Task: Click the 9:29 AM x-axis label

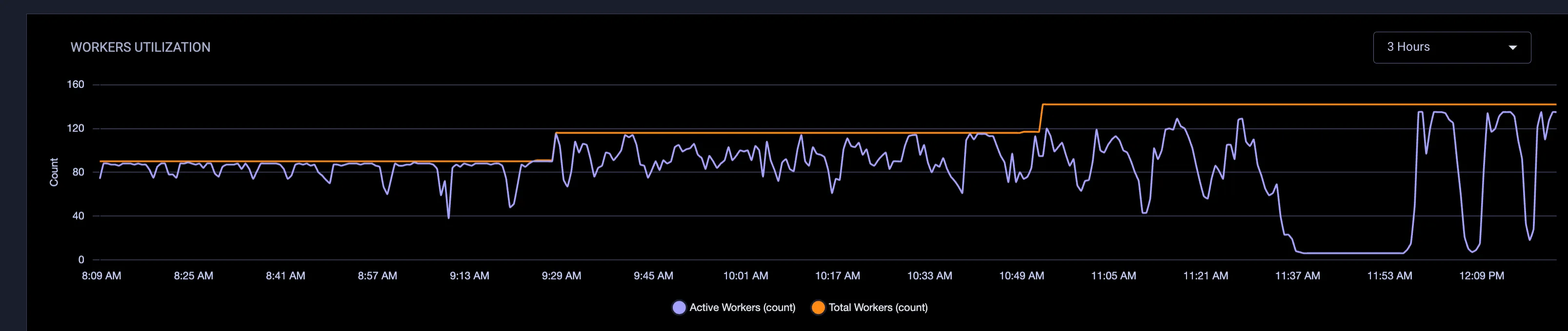Action: [x=561, y=275]
